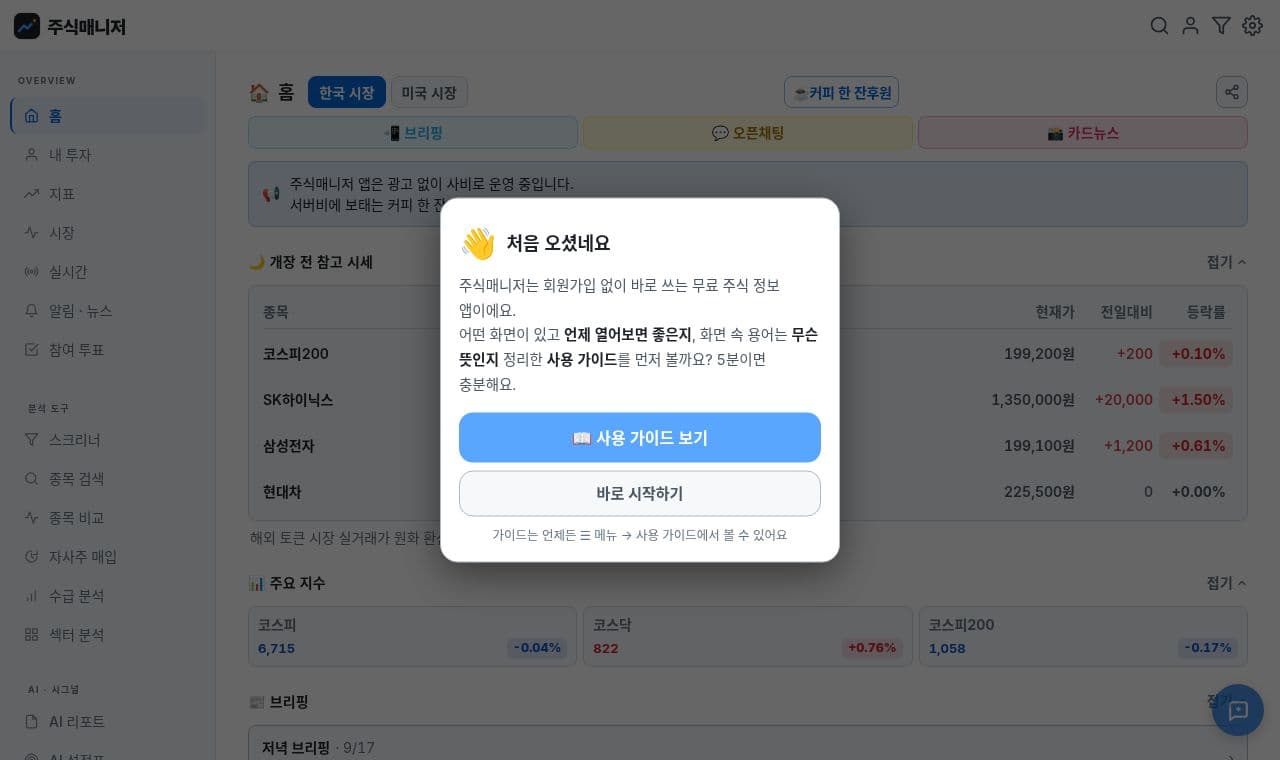Open 실시간 sidebar item
Image resolution: width=1280 pixels, height=760 pixels.
[x=108, y=272]
